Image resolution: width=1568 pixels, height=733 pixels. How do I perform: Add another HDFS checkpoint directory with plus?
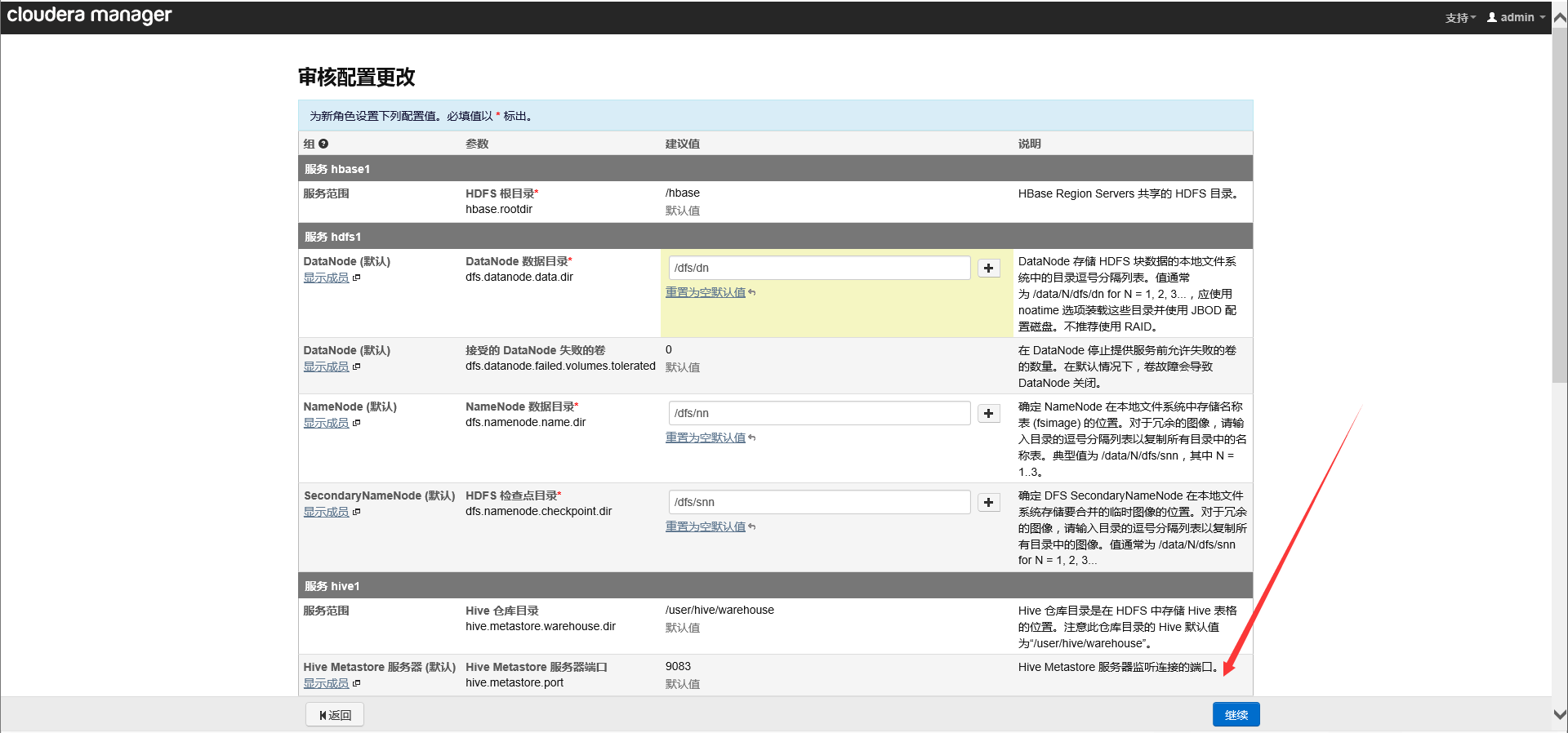click(x=988, y=502)
